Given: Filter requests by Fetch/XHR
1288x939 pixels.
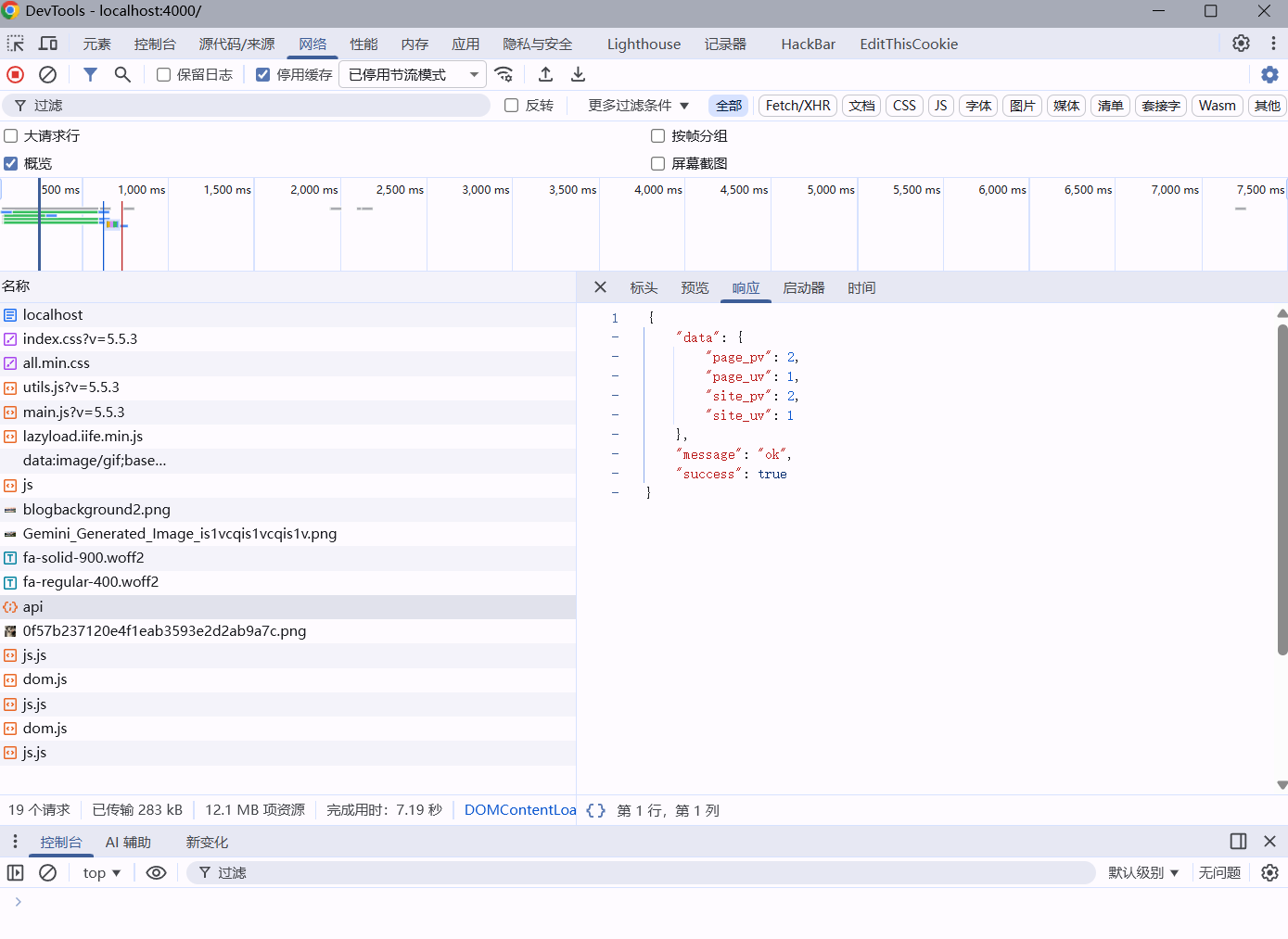Looking at the screenshot, I should point(797,106).
